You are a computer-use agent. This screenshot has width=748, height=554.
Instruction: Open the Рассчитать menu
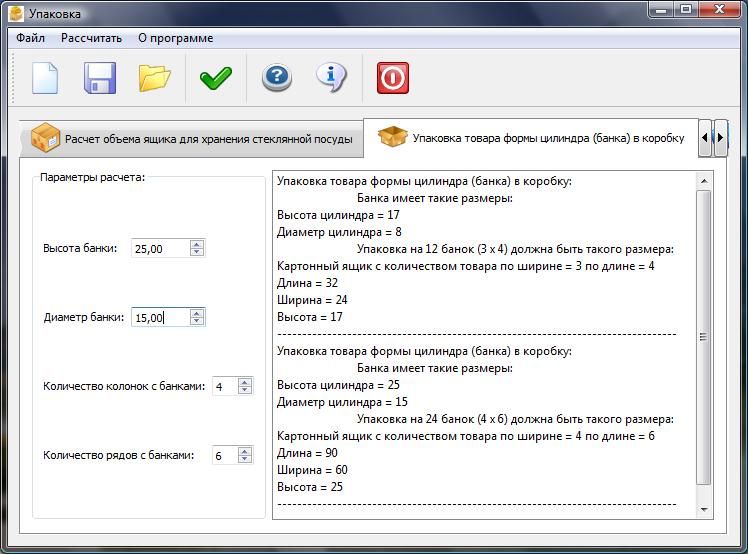coord(91,38)
